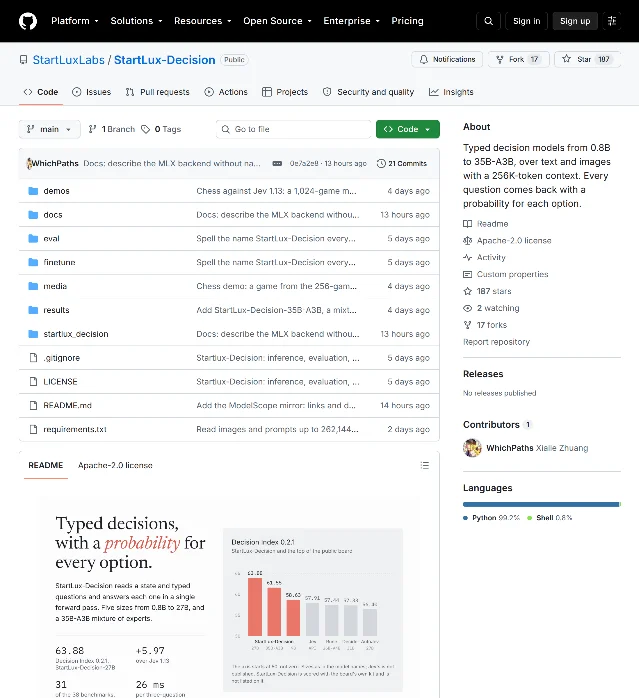The width and height of the screenshot is (639, 698).
Task: Click the Sign in button
Action: tap(526, 21)
